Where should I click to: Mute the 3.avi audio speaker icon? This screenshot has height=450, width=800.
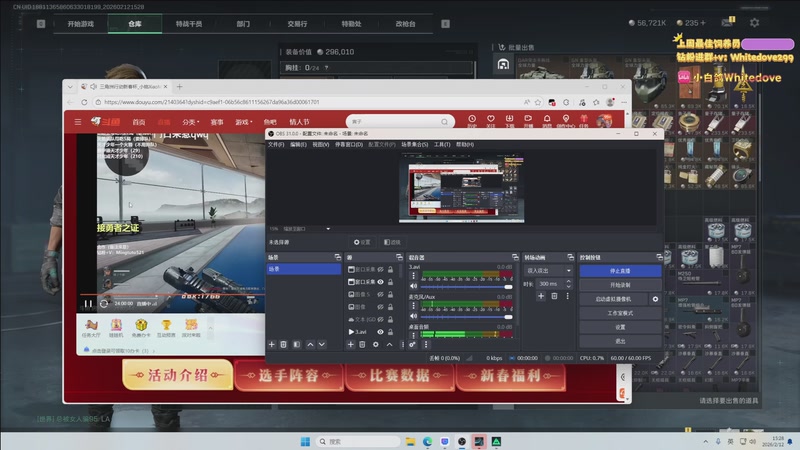[x=413, y=286]
